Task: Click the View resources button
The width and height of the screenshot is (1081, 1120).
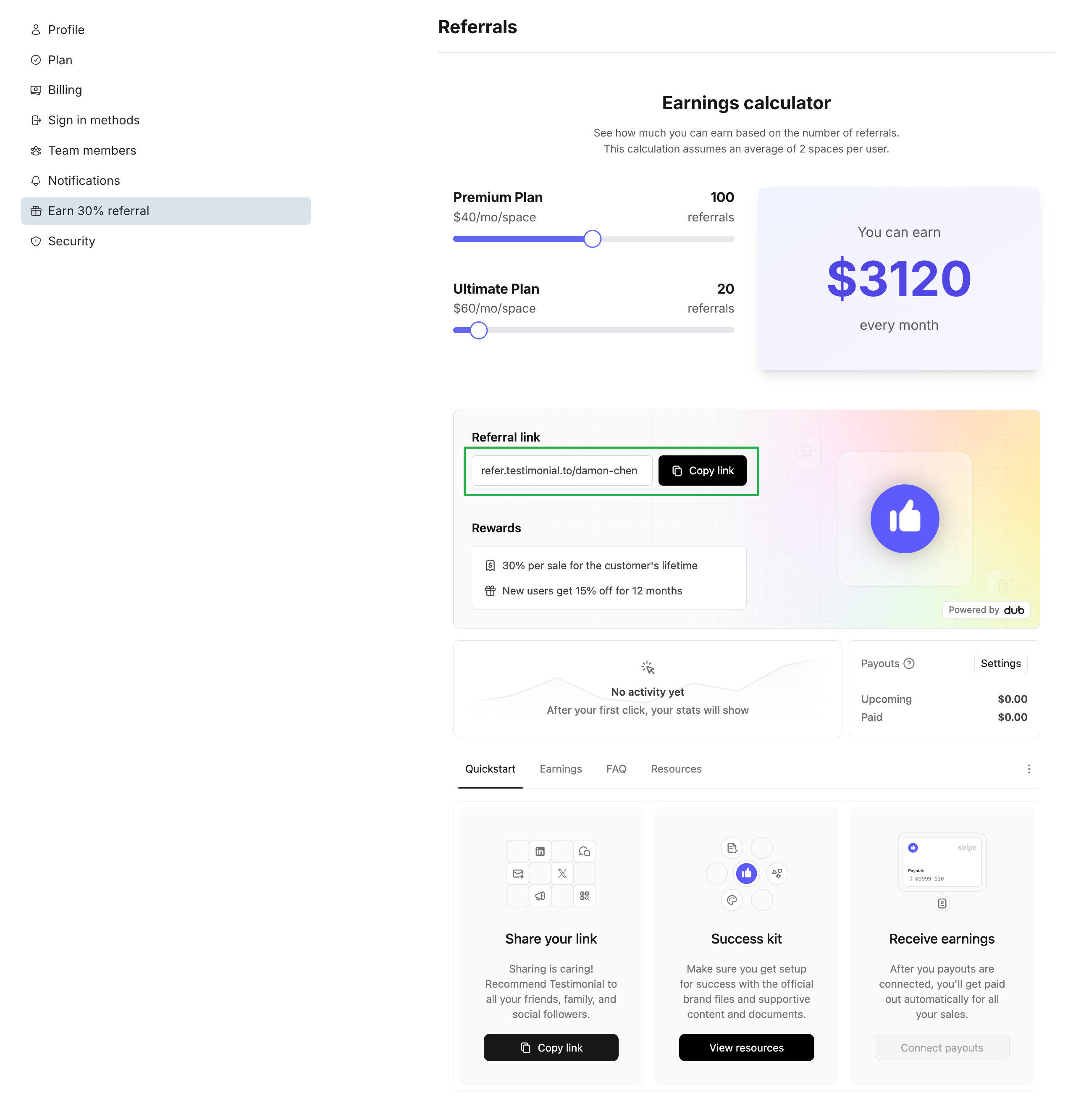Action: (746, 1047)
